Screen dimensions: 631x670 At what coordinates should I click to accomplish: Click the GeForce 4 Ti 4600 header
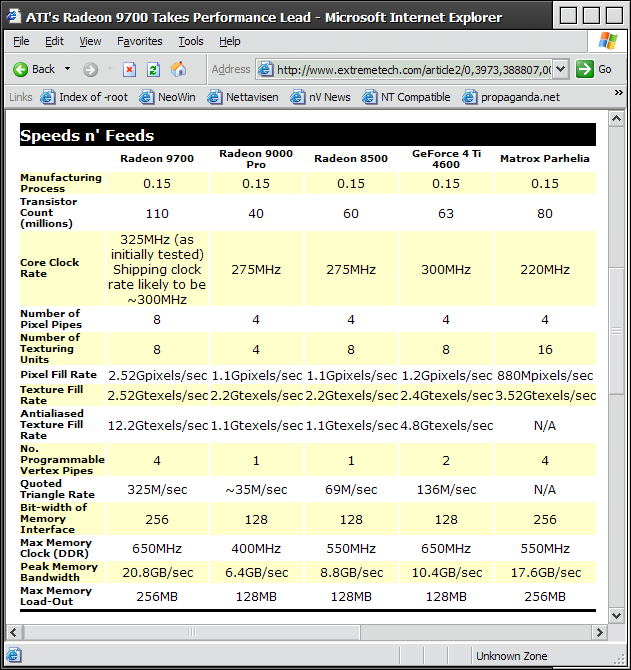point(446,159)
